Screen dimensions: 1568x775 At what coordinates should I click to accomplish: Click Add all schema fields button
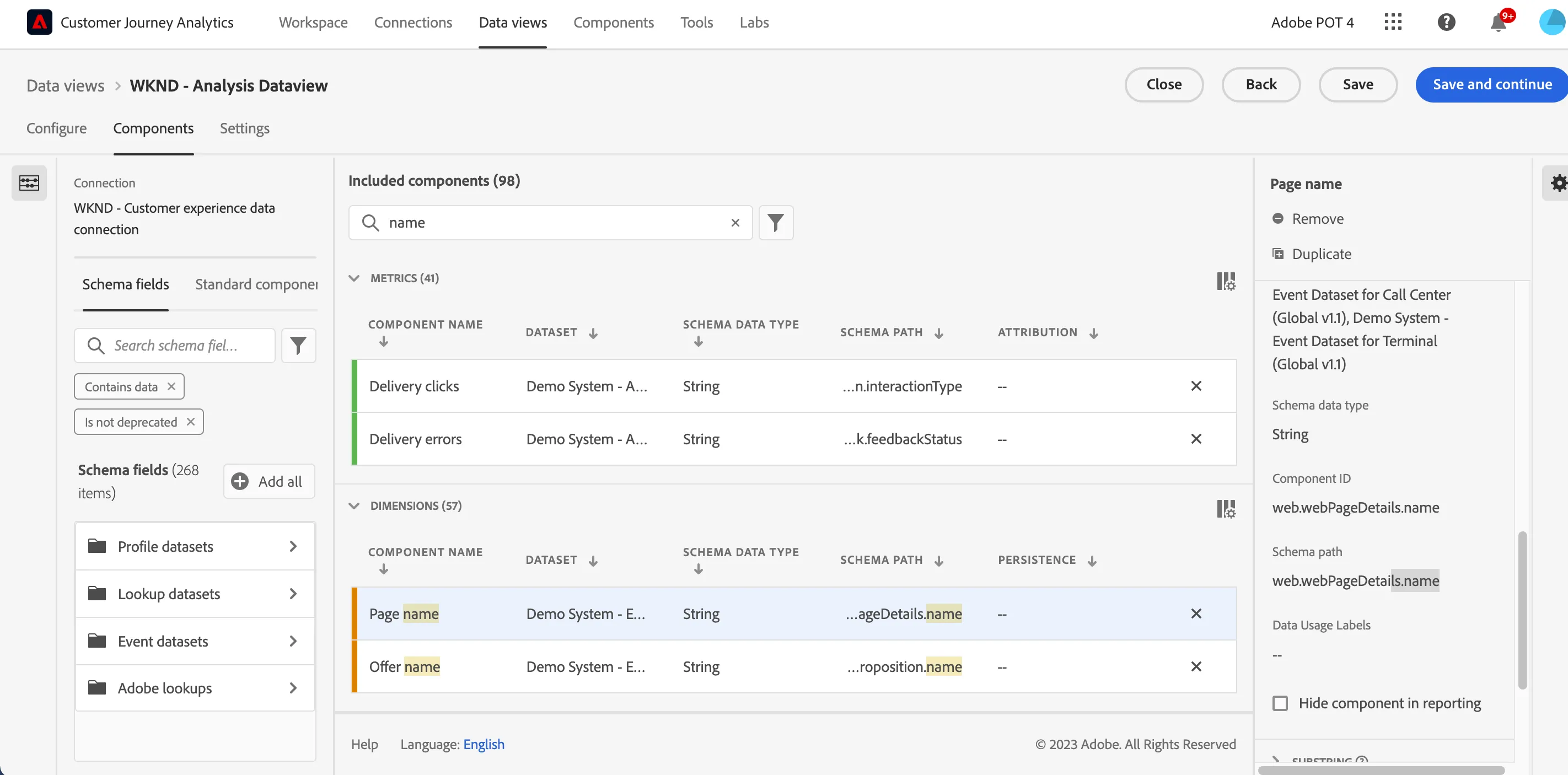click(x=269, y=481)
